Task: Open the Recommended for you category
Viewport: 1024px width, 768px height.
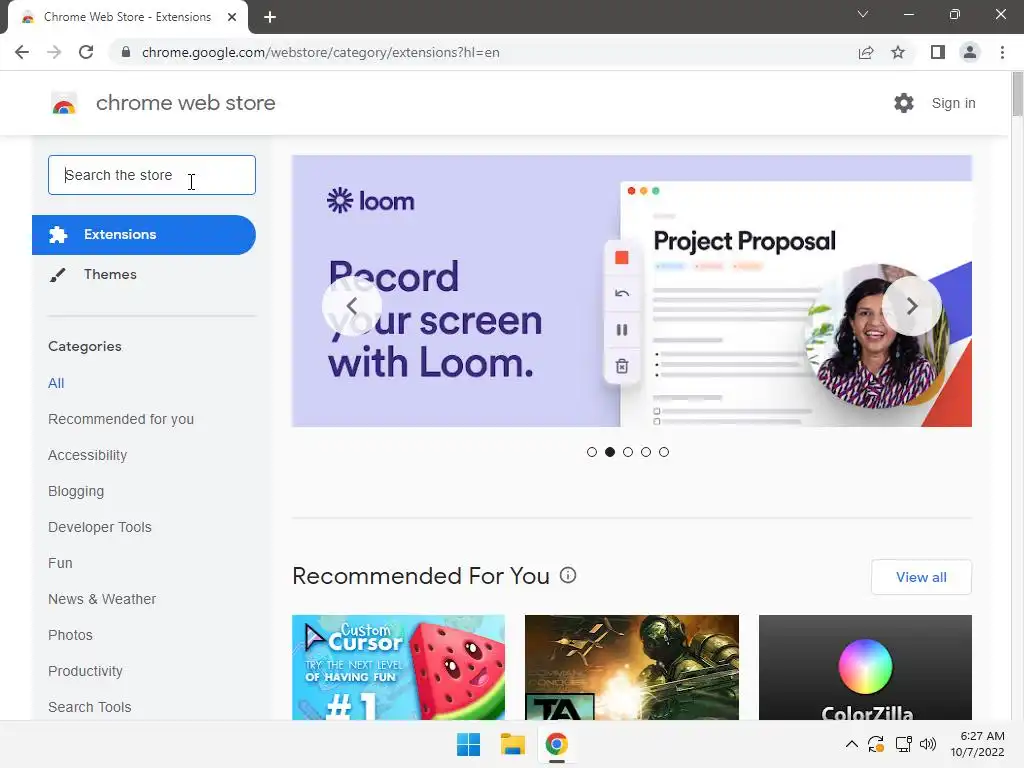Action: pyautogui.click(x=121, y=419)
